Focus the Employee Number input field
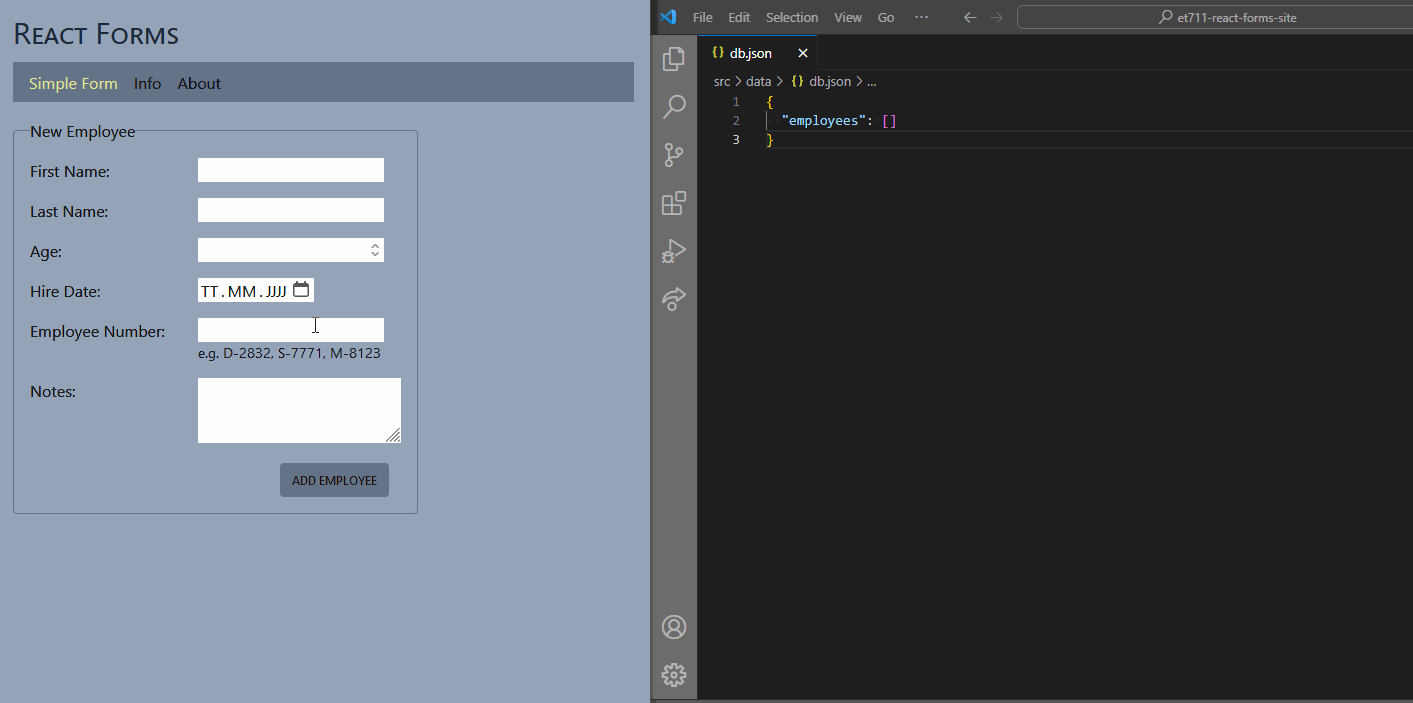 (x=291, y=330)
